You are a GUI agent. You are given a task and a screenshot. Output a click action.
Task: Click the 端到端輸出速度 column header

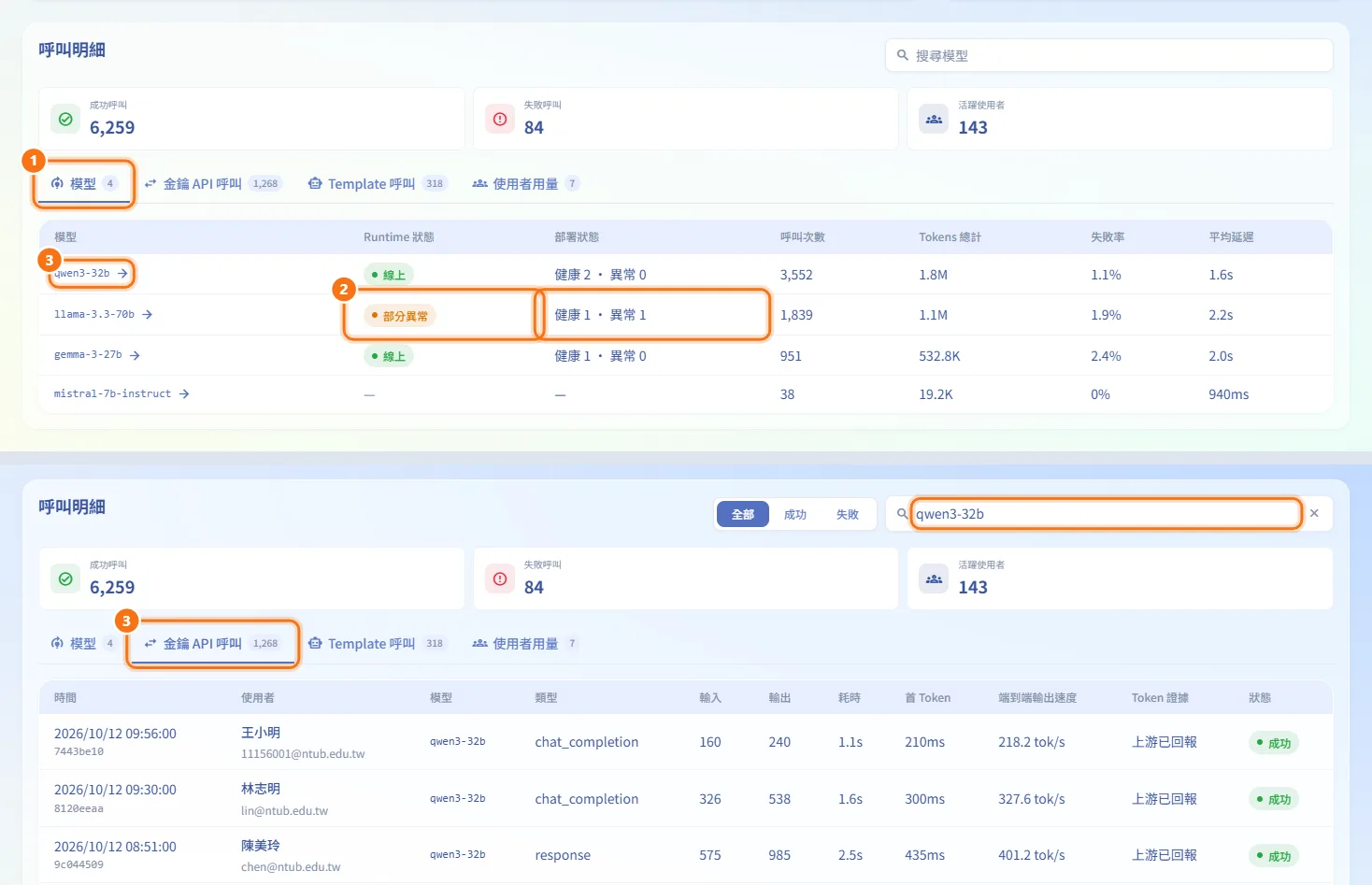1037,698
